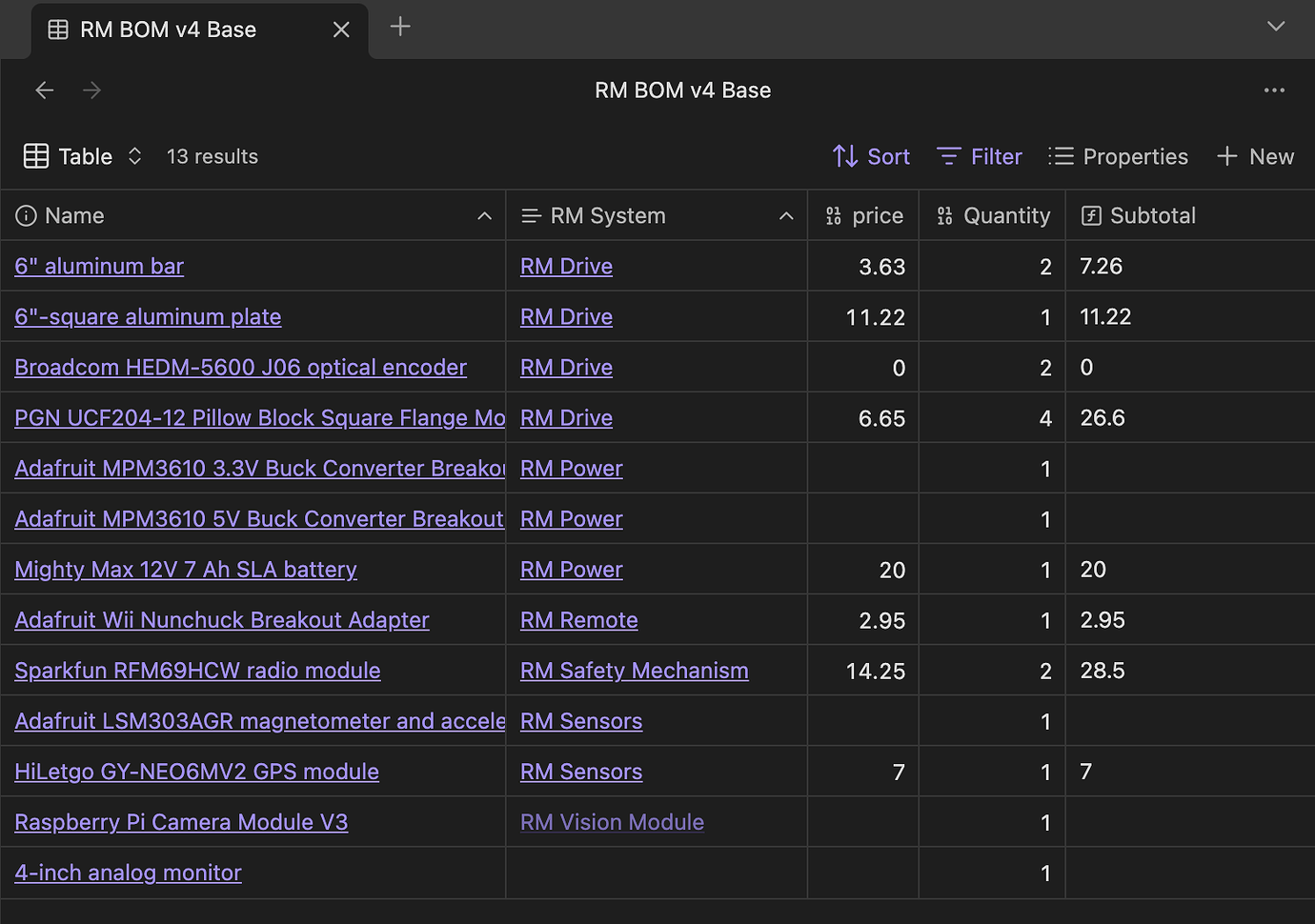Add a New entry to table

point(1255,156)
